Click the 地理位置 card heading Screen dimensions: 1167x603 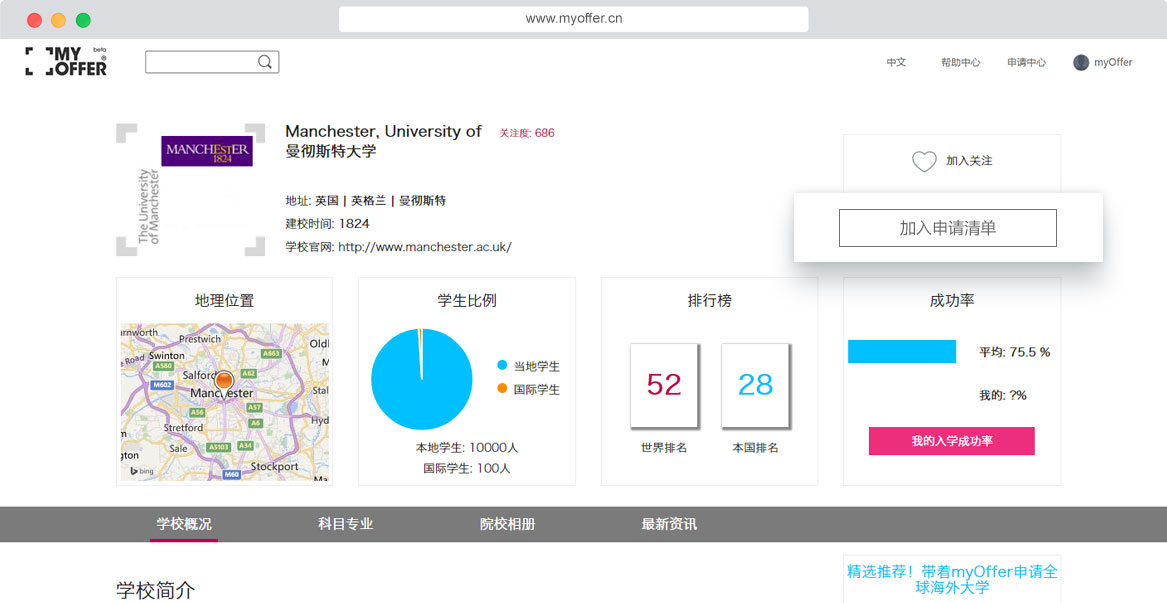224,301
